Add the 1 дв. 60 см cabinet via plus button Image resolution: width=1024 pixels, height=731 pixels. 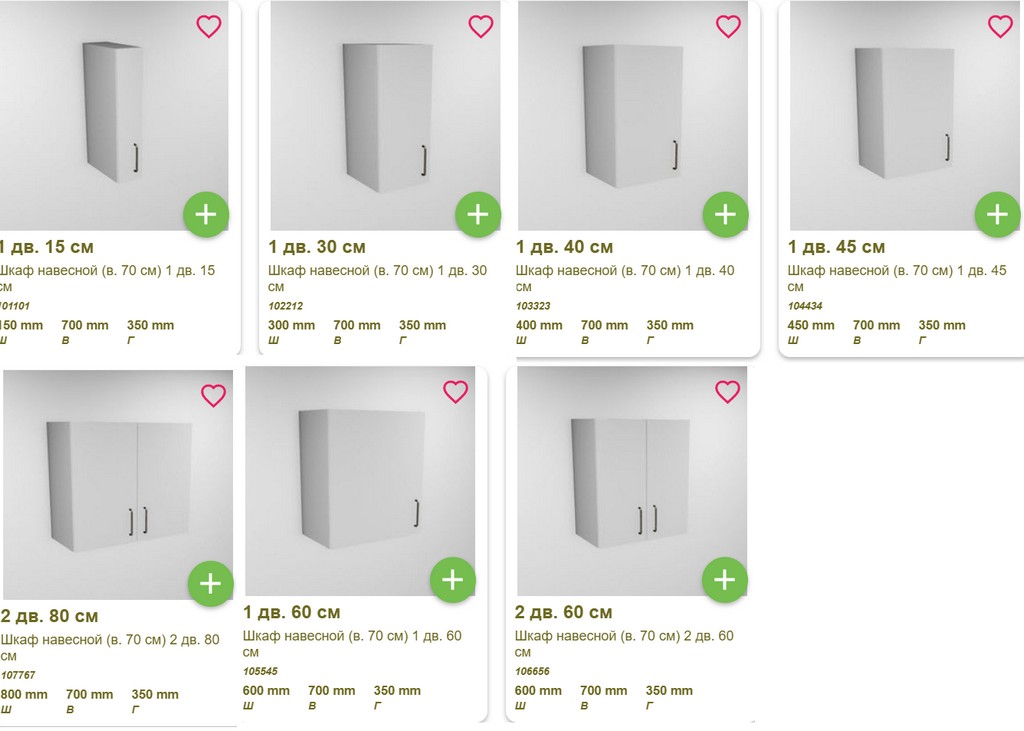pos(452,580)
